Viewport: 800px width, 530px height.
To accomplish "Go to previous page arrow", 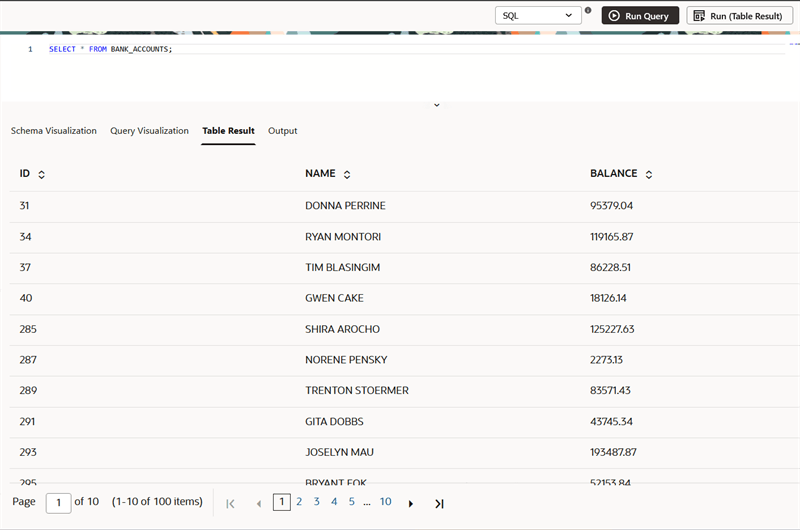I will pos(259,504).
